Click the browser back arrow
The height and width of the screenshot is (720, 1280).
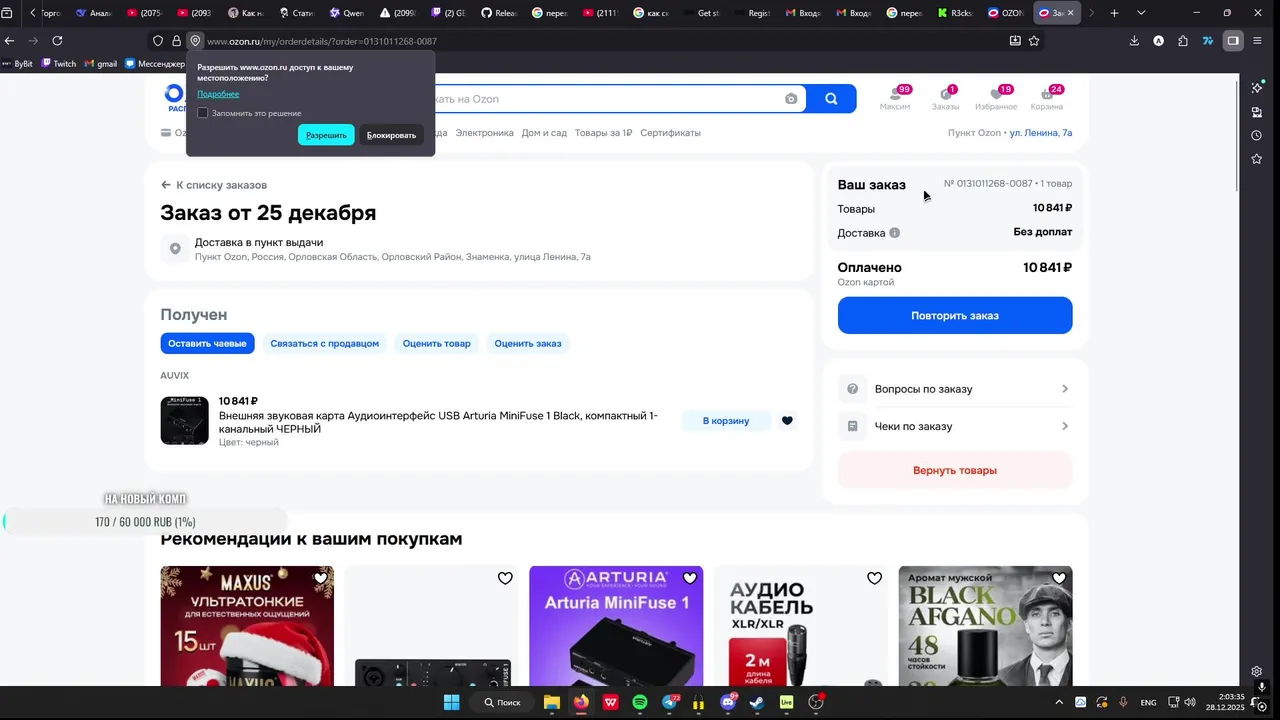coord(10,41)
